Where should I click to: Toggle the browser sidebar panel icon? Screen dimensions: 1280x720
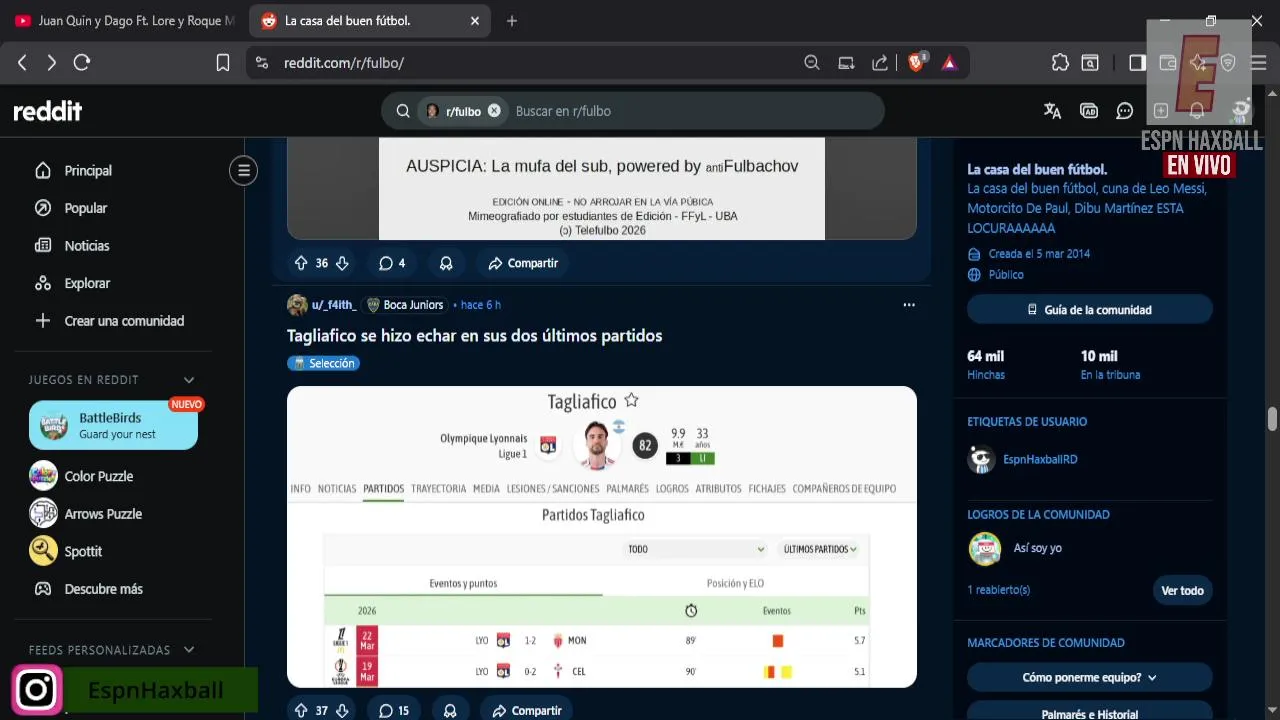pos(1137,62)
